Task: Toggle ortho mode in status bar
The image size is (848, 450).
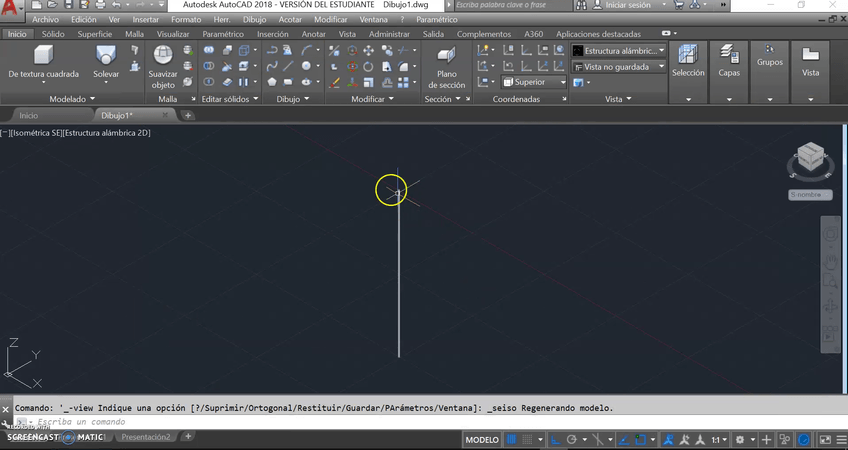Action: pyautogui.click(x=555, y=439)
